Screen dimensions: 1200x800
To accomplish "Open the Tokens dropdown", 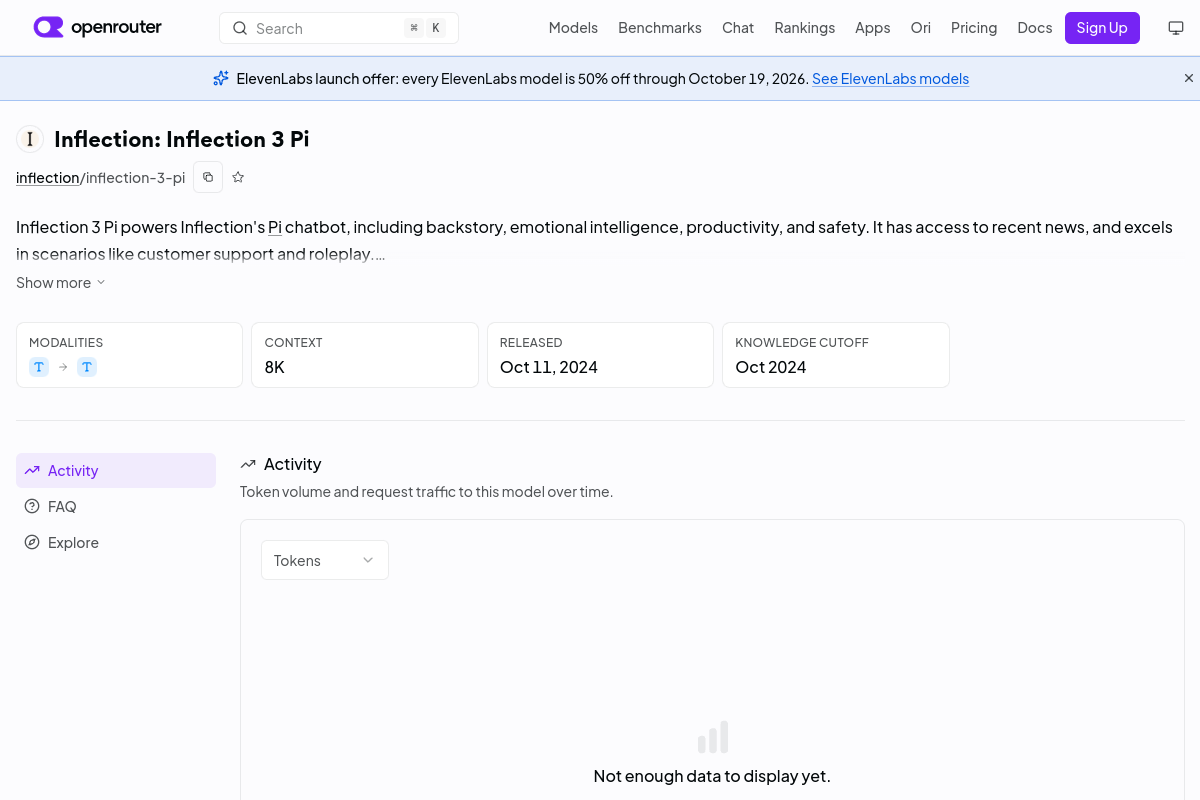I will point(325,560).
